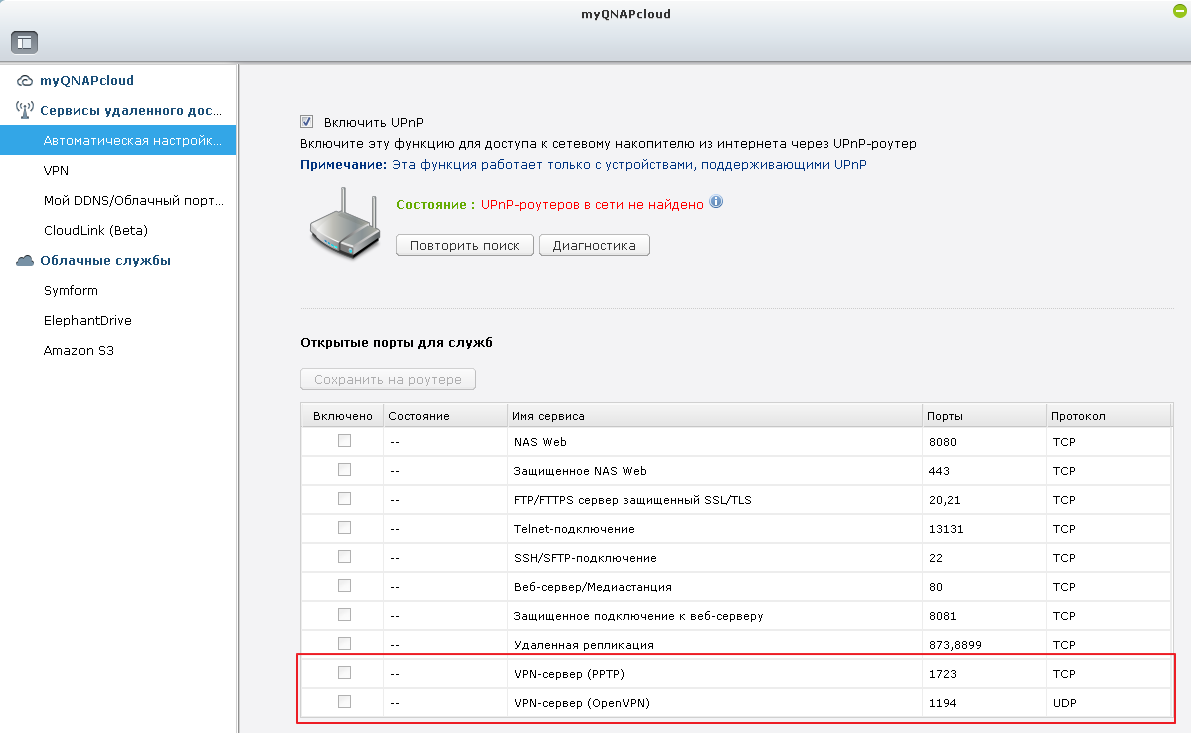The width and height of the screenshot is (1191, 733).
Task: Open VPN settings in sidebar
Action: tap(56, 170)
